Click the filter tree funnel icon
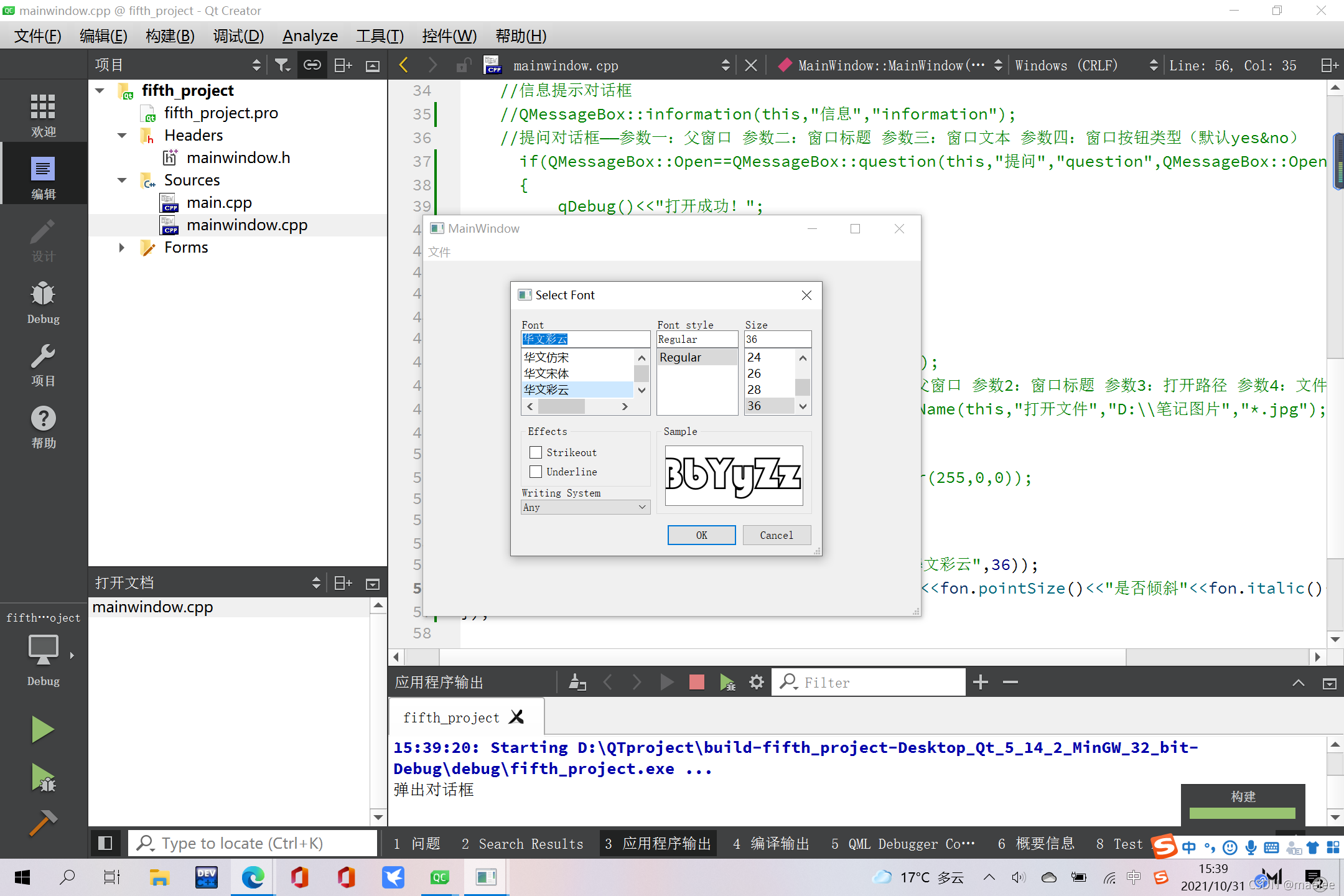Image resolution: width=1344 pixels, height=896 pixels. 283,65
